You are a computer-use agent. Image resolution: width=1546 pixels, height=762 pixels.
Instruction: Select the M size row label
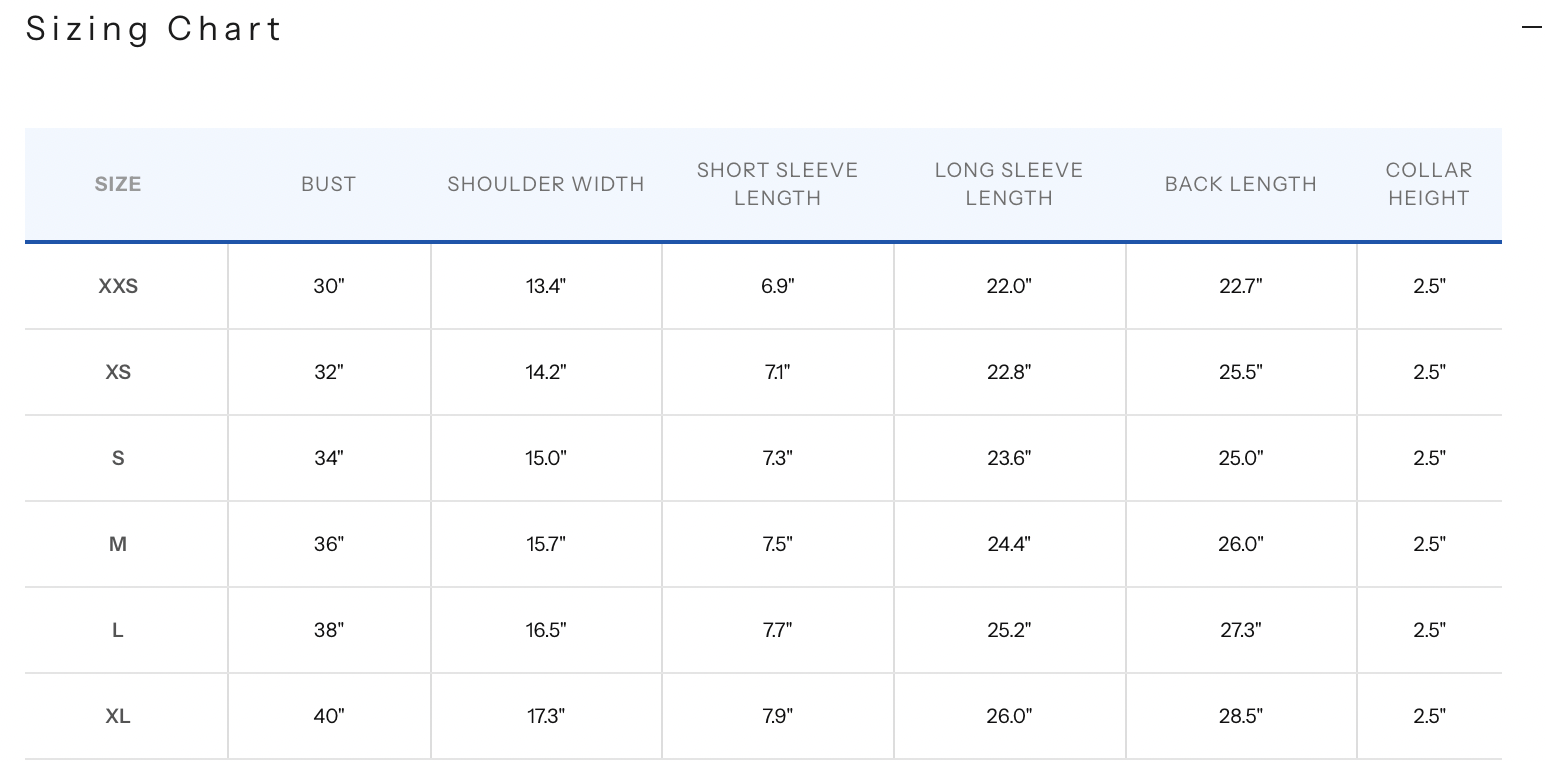pos(118,544)
